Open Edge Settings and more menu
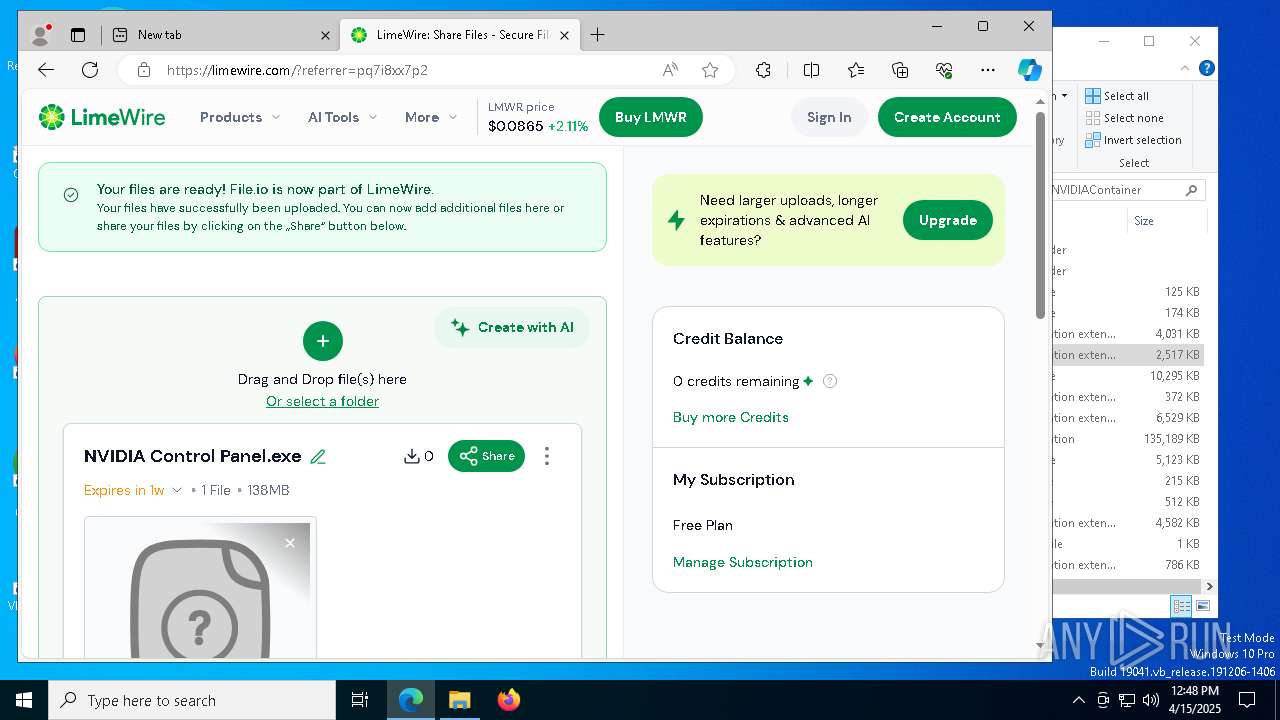 click(988, 70)
